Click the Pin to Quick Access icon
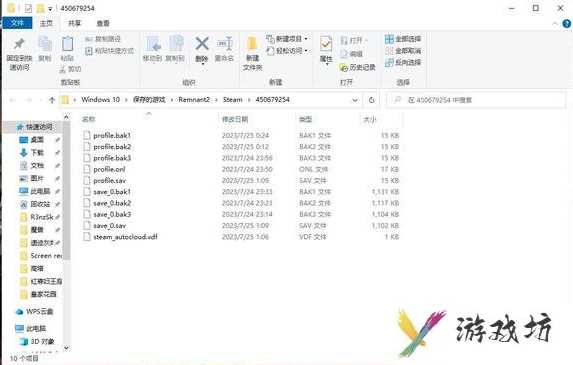Screen dimensions: 573x365 tap(19, 44)
